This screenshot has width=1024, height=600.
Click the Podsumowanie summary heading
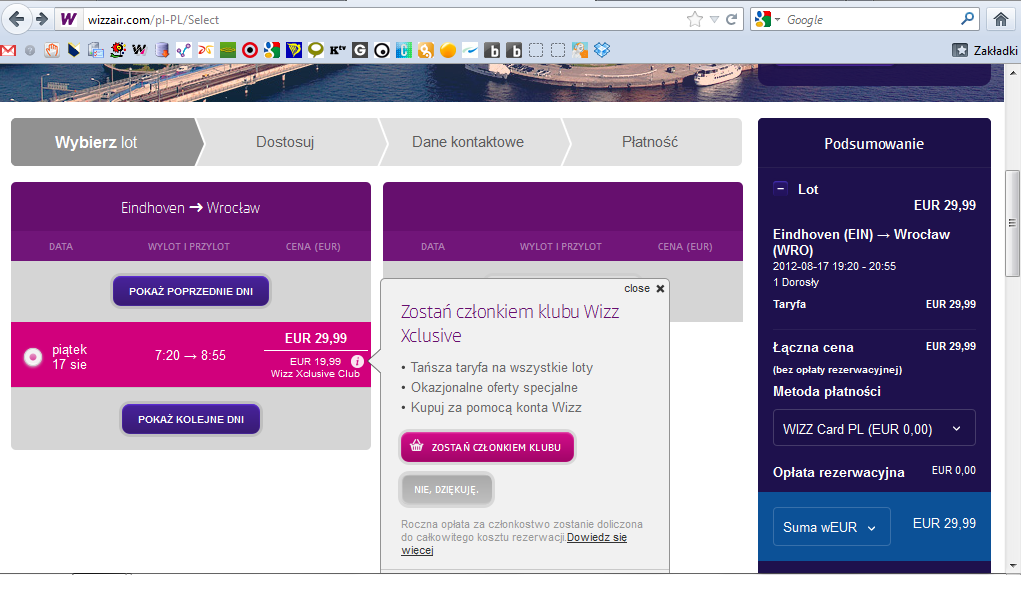pyautogui.click(x=874, y=144)
